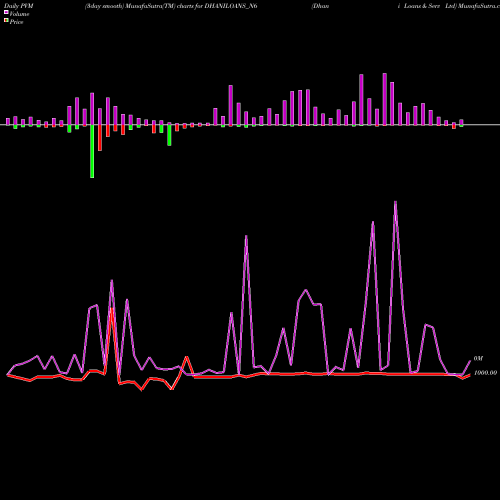This screenshot has width=500, height=500.
Task: Click the '0M' volume axis label
Action: pos(478,358)
